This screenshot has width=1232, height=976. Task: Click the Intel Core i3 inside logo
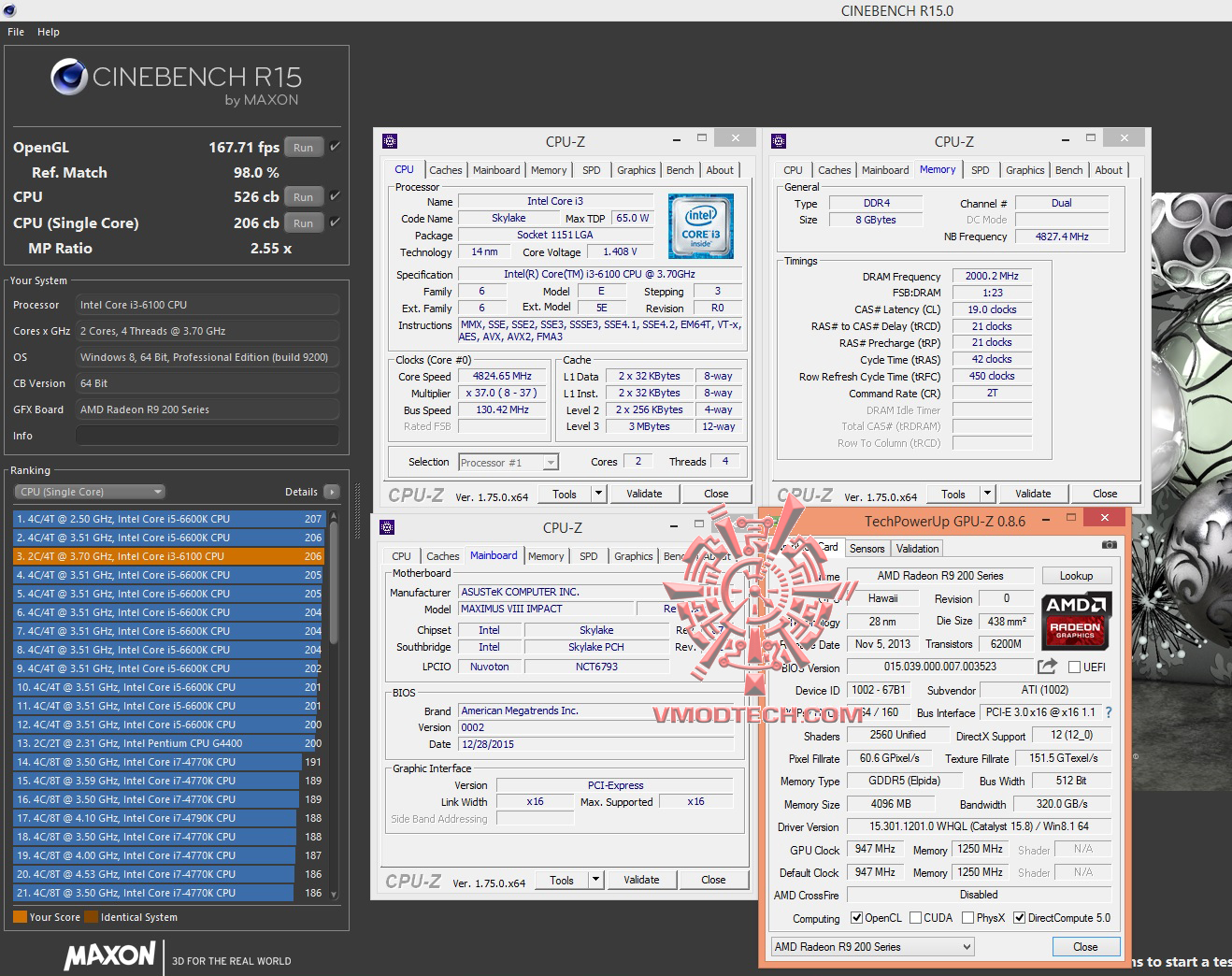tap(701, 226)
